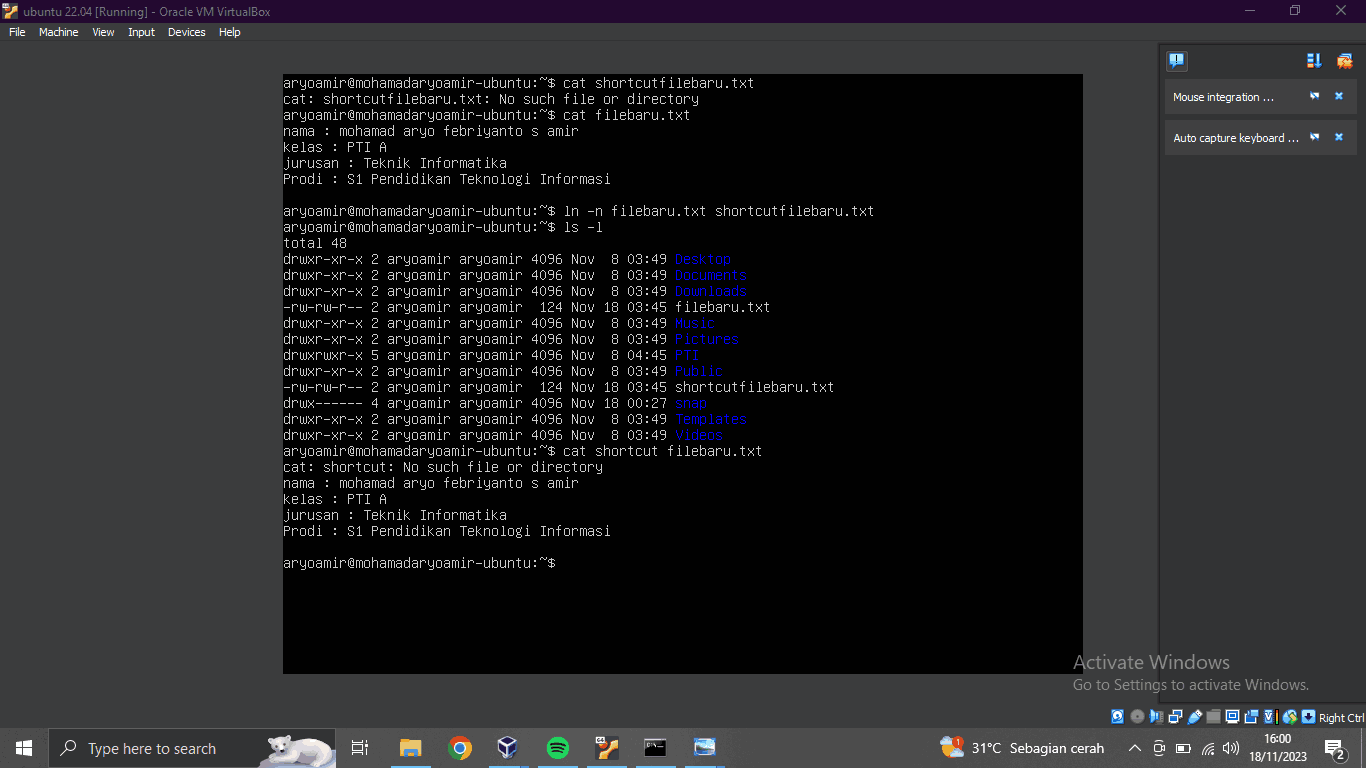Click the audio indicator in VM status bar
The height and width of the screenshot is (768, 1366).
[x=1156, y=717]
